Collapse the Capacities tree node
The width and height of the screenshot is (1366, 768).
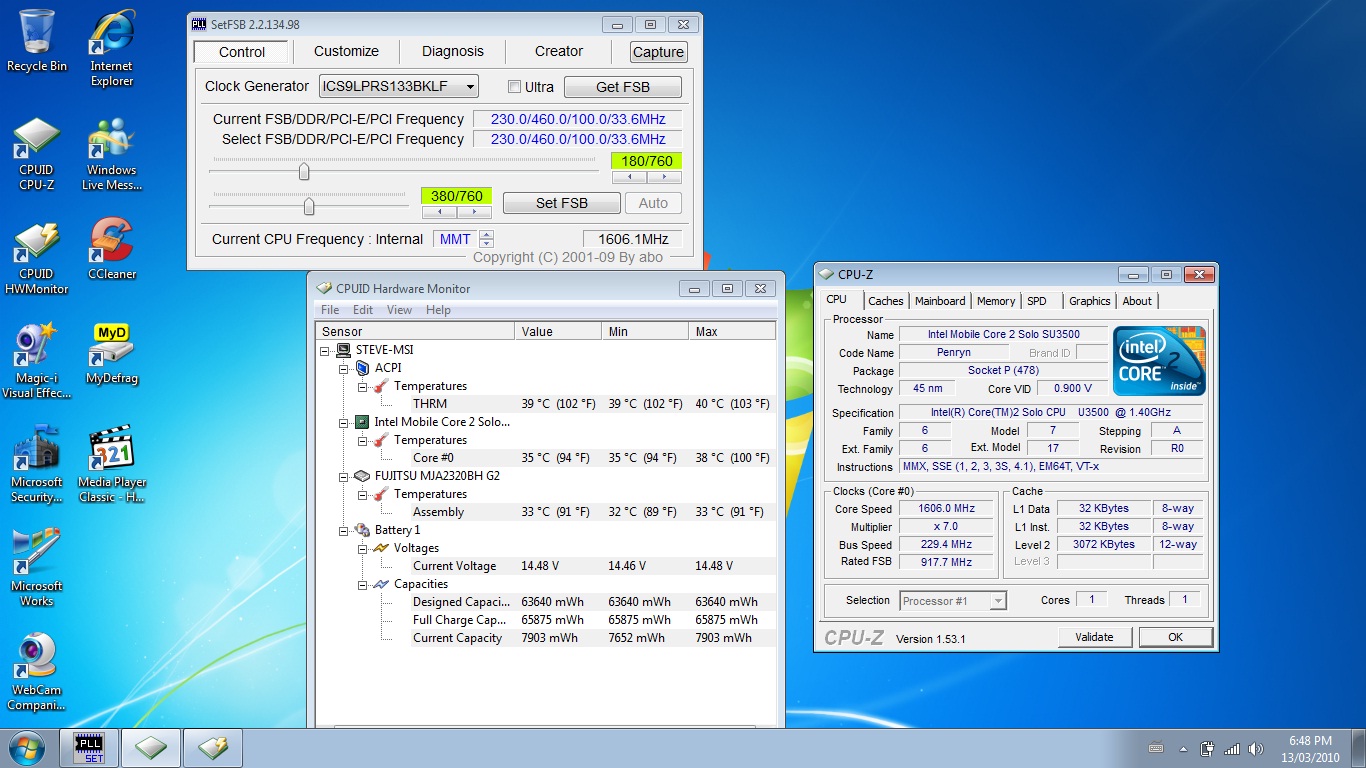tap(362, 584)
